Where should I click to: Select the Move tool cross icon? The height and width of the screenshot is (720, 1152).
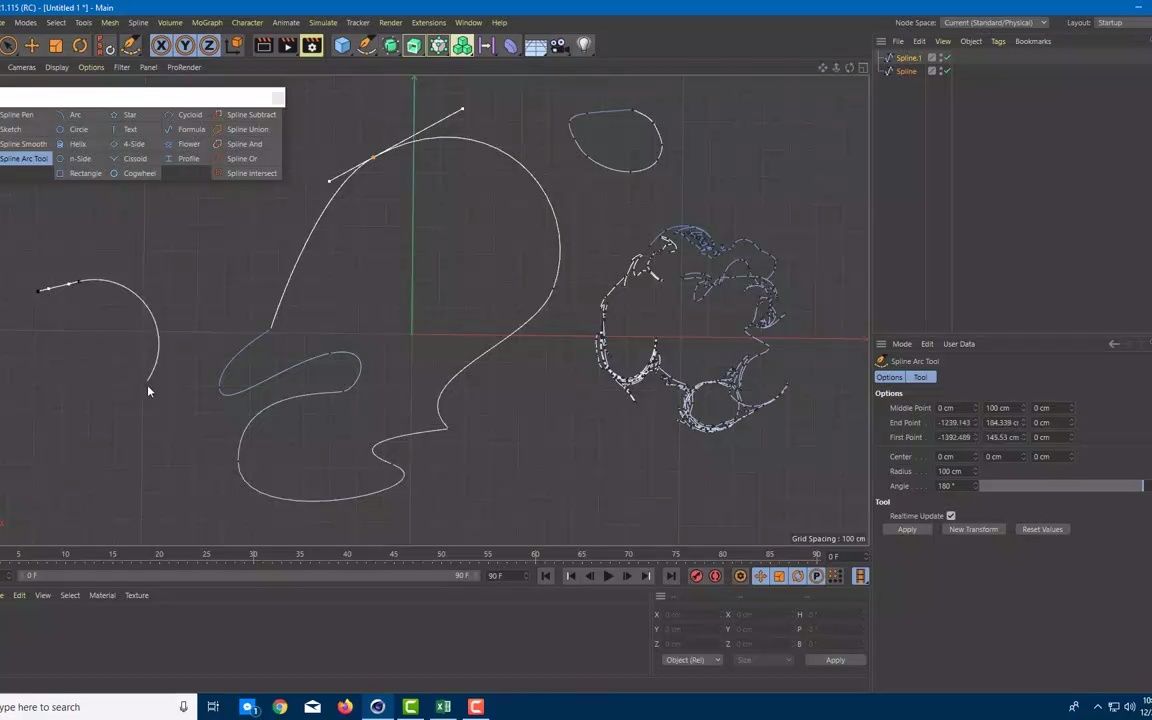pos(32,46)
